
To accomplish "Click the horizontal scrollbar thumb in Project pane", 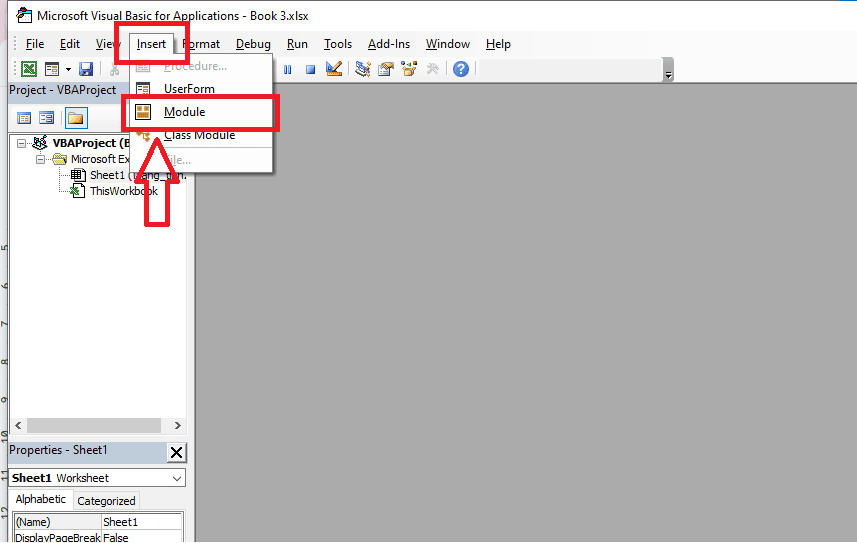I will tap(94, 425).
